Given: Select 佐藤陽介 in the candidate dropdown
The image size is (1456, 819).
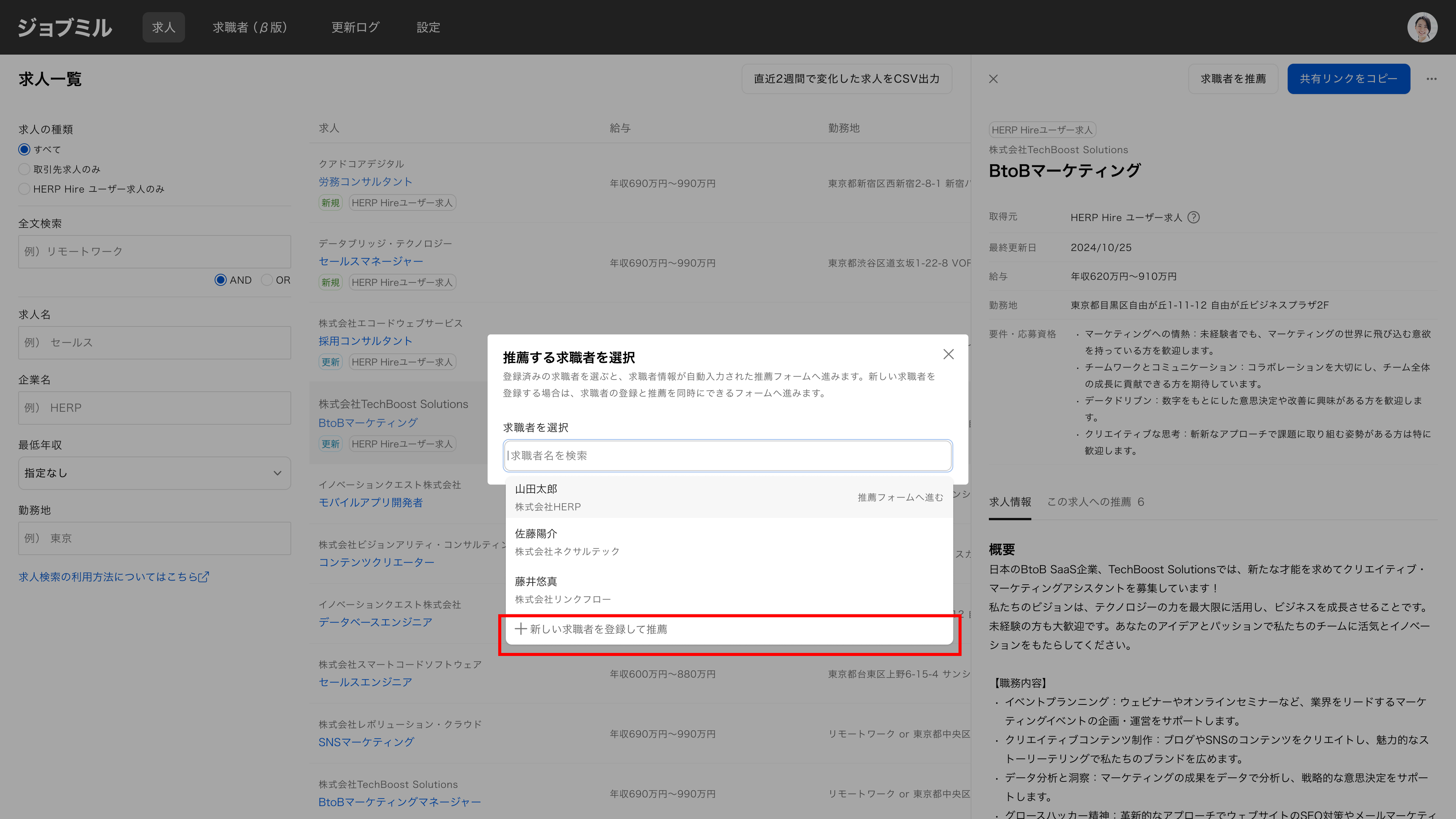Looking at the screenshot, I should (728, 542).
